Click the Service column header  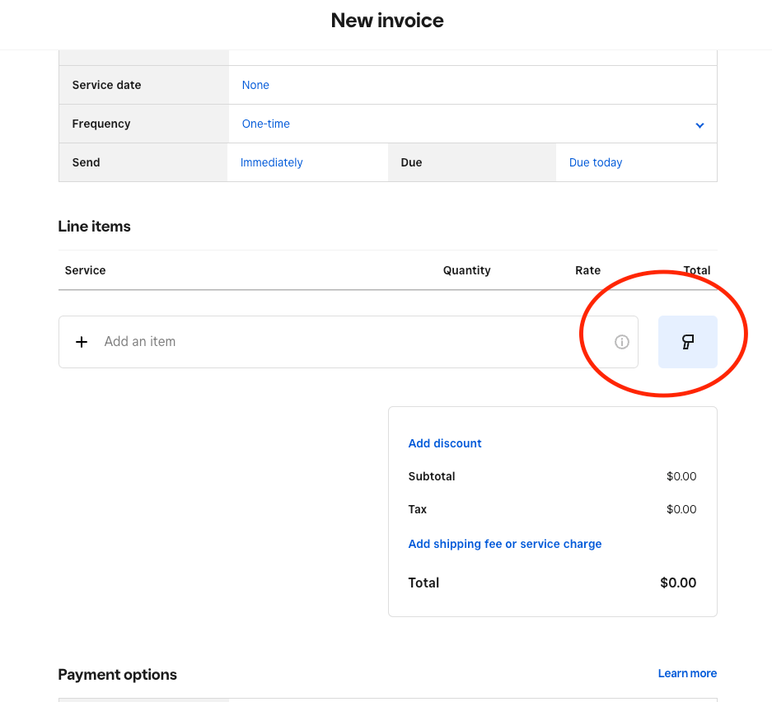[85, 270]
